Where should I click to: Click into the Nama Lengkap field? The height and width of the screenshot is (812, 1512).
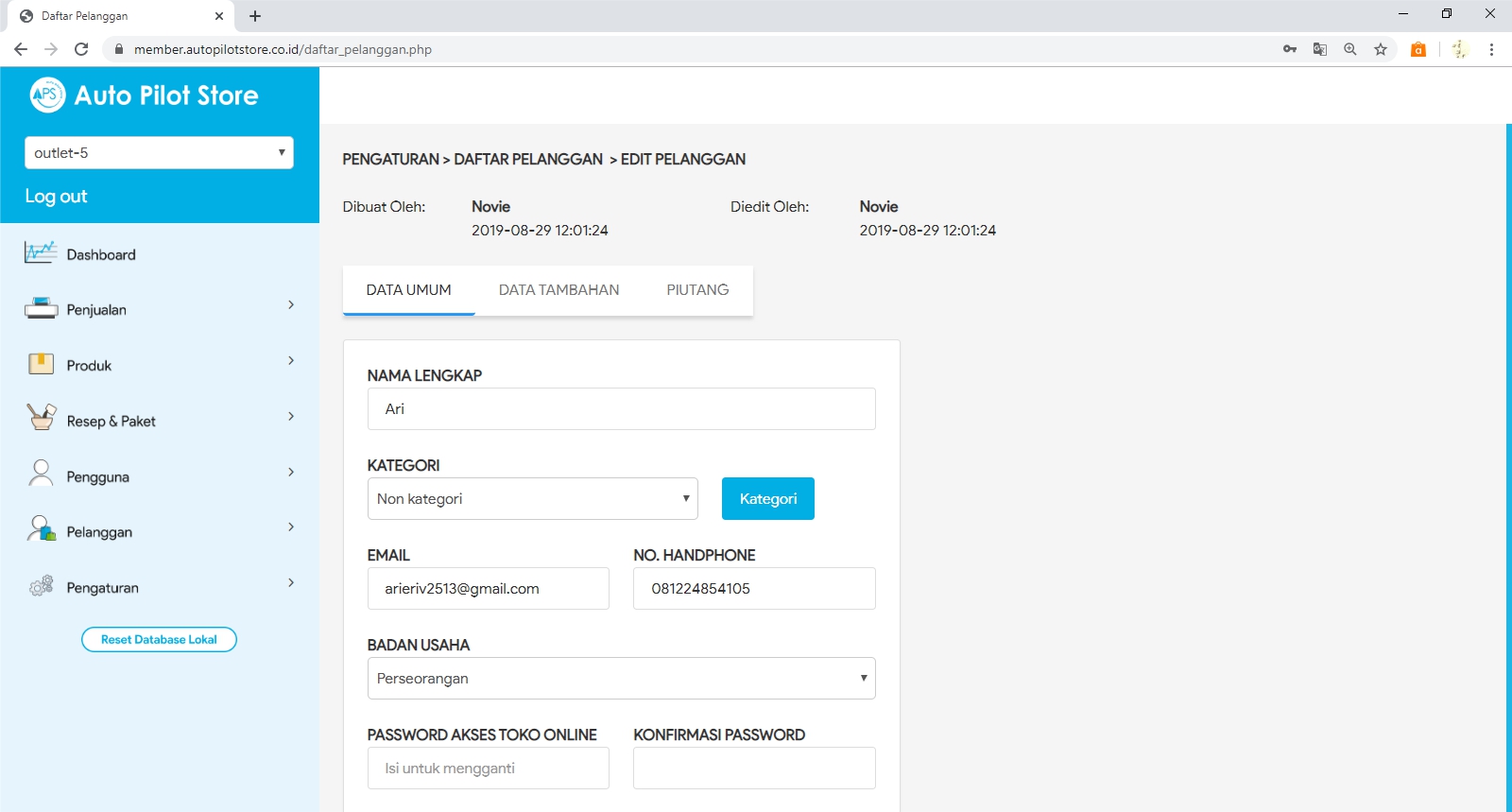click(x=621, y=409)
